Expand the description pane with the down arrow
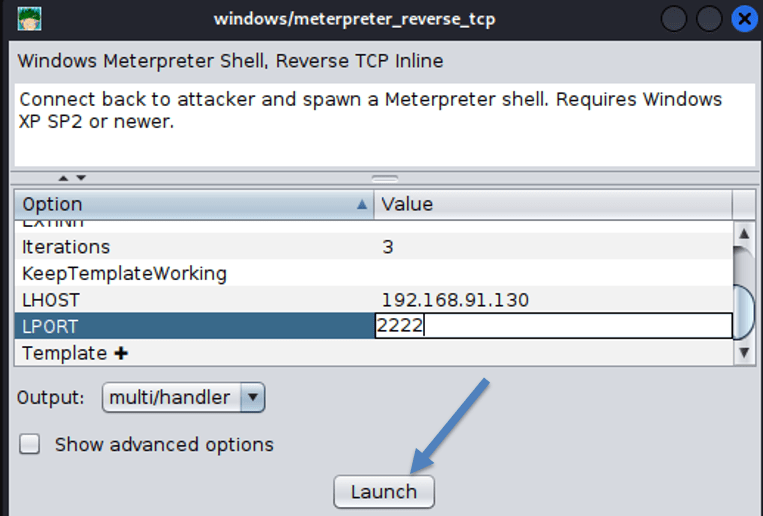The height and width of the screenshot is (516, 763). coord(81,178)
